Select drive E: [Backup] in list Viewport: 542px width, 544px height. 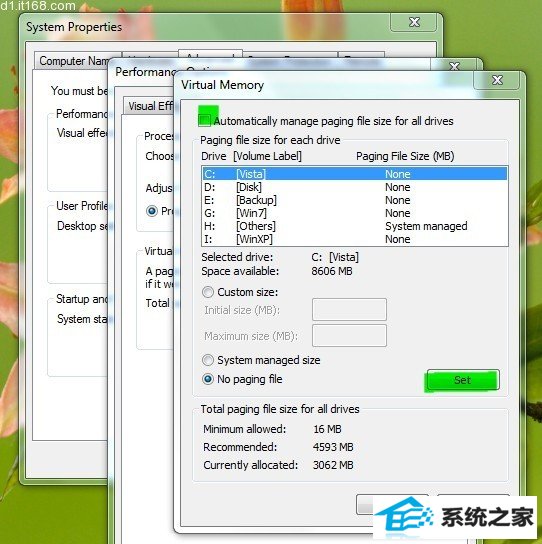(355, 200)
